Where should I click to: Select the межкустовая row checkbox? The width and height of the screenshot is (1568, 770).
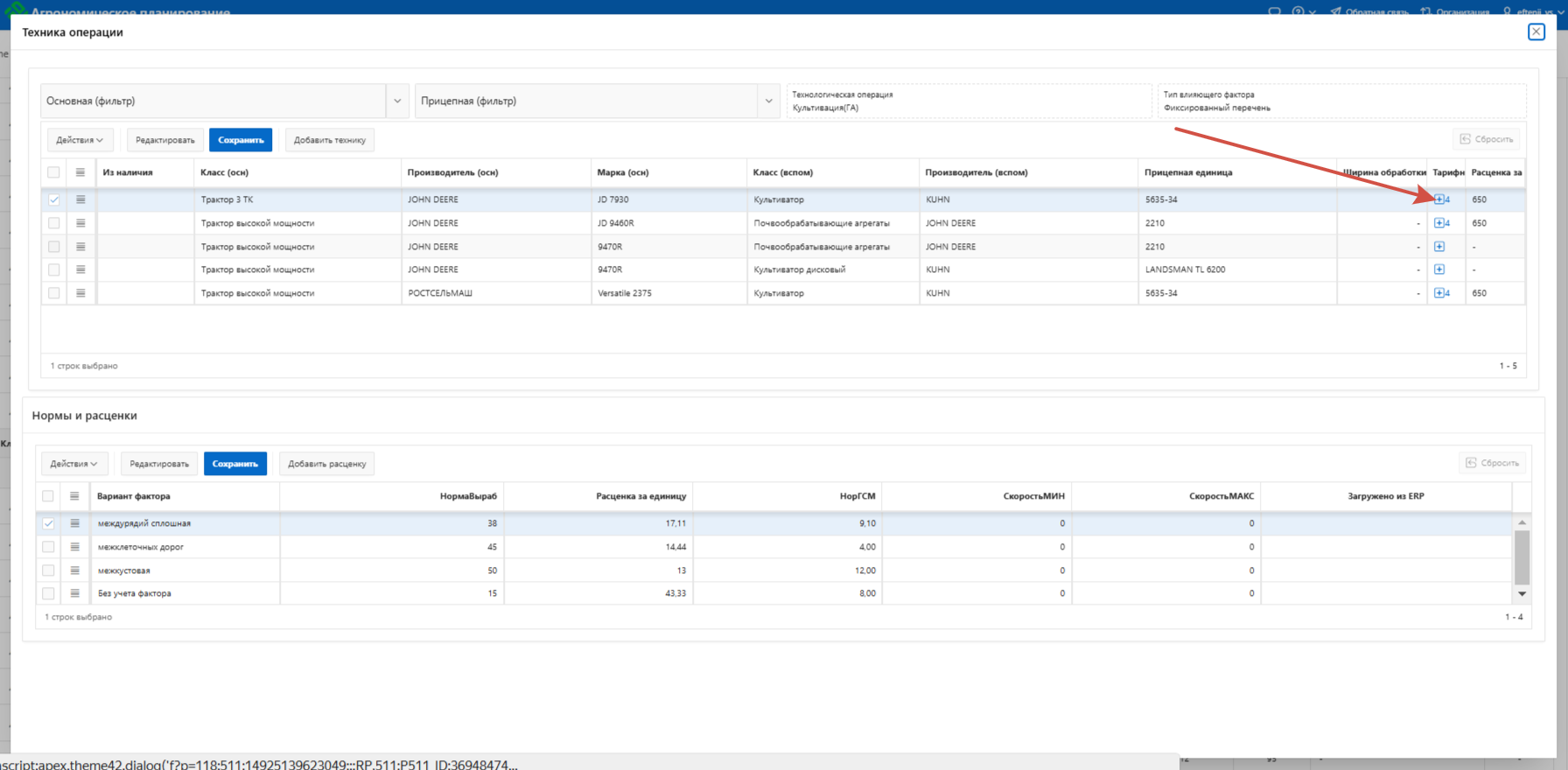pyautogui.click(x=48, y=570)
